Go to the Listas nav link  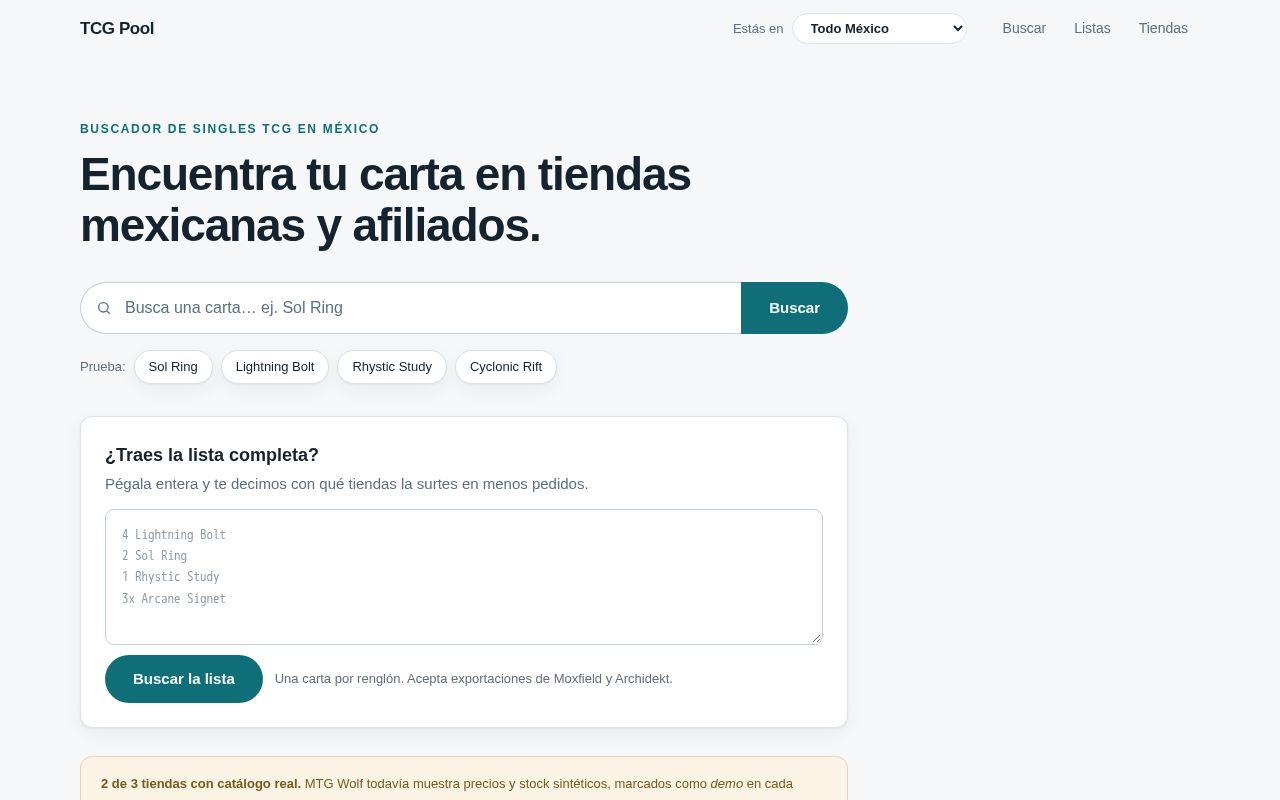(x=1092, y=28)
